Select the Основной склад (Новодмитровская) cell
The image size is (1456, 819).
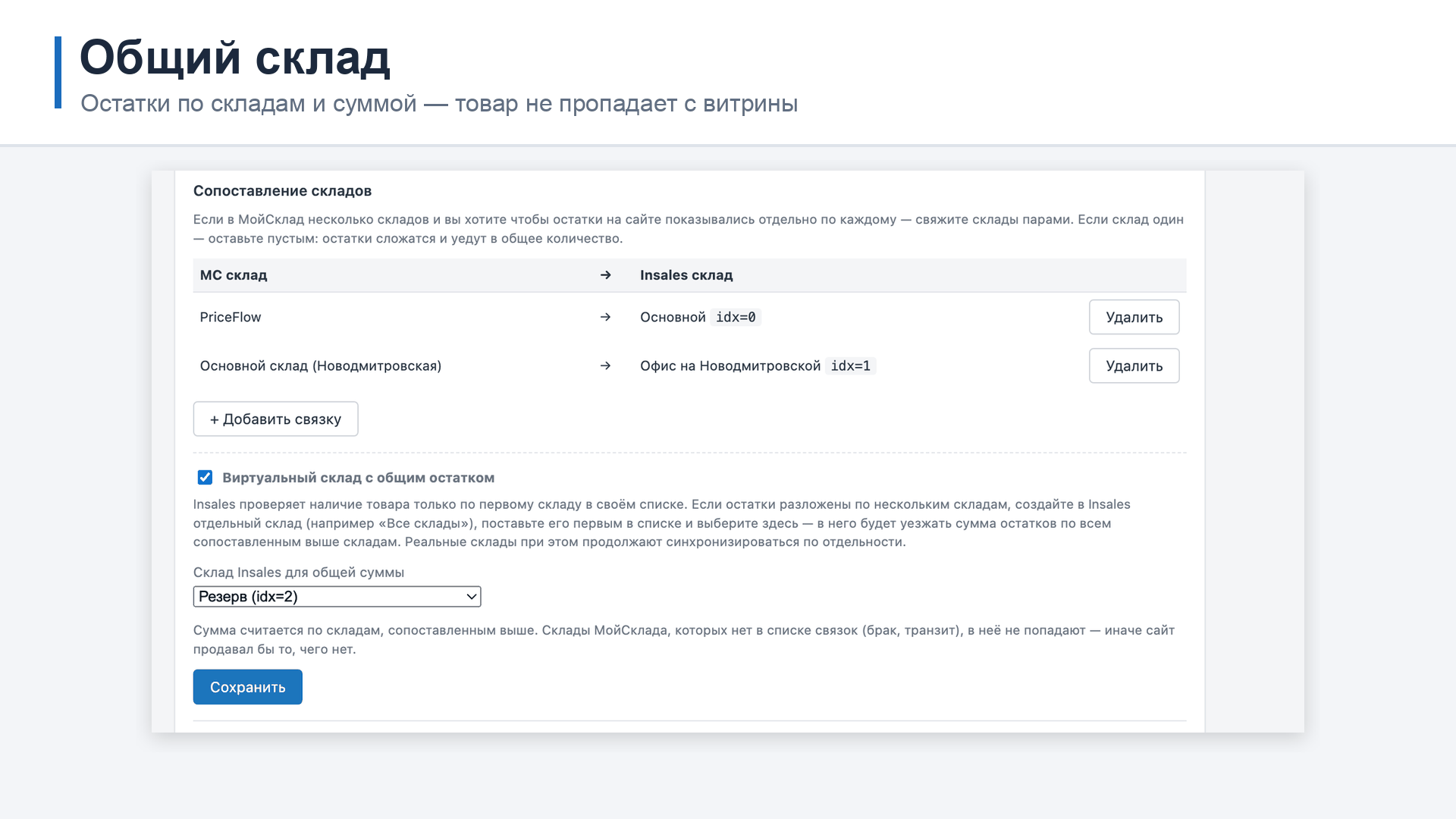pos(321,366)
